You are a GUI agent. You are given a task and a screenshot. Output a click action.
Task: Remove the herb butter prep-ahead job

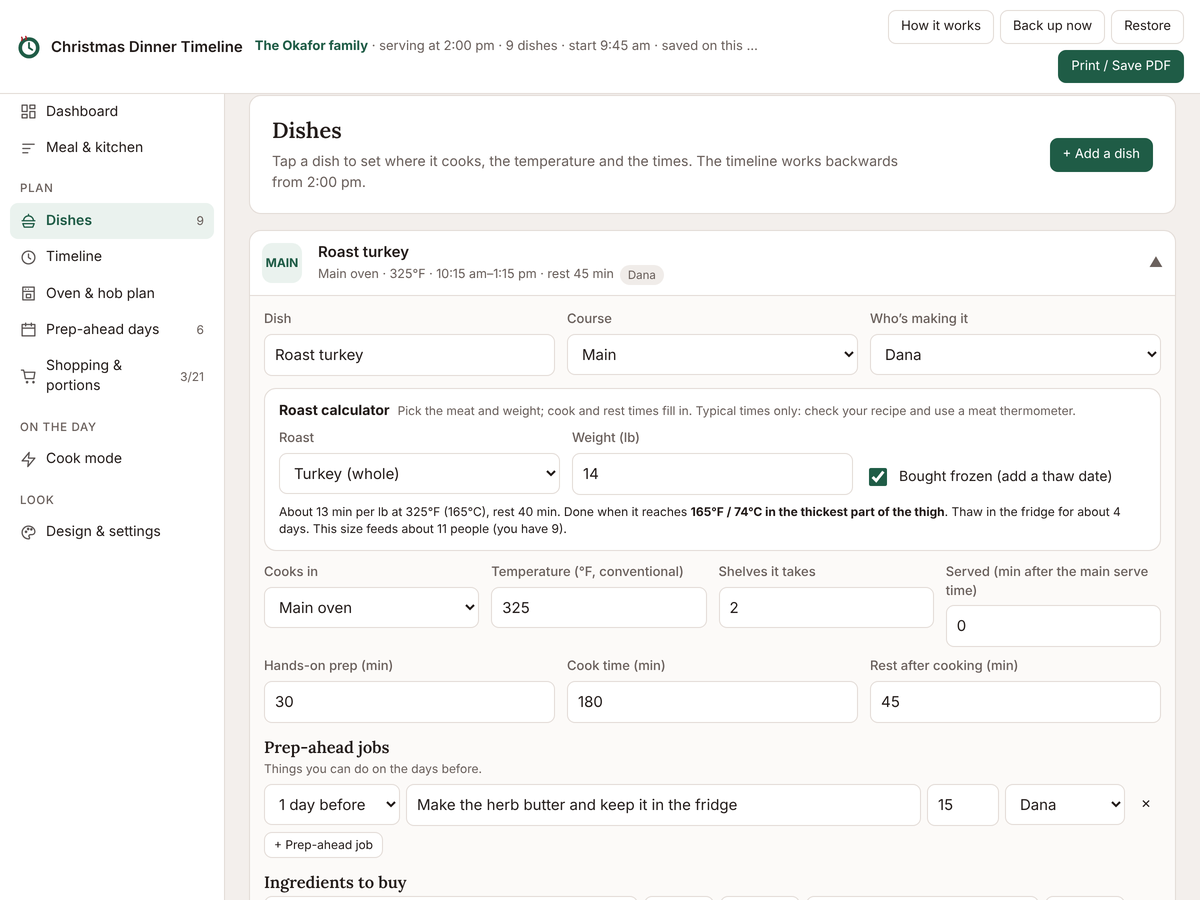point(1146,804)
